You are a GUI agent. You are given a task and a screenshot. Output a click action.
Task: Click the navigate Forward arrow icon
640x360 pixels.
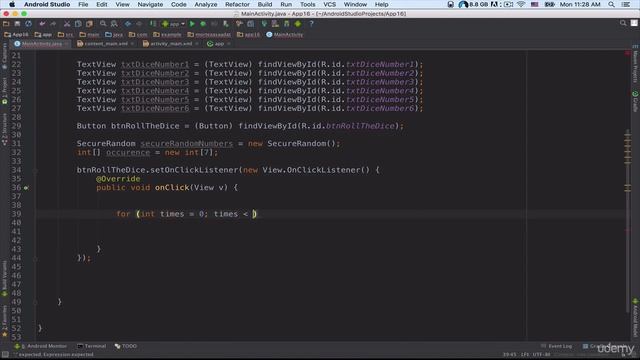click(139, 24)
